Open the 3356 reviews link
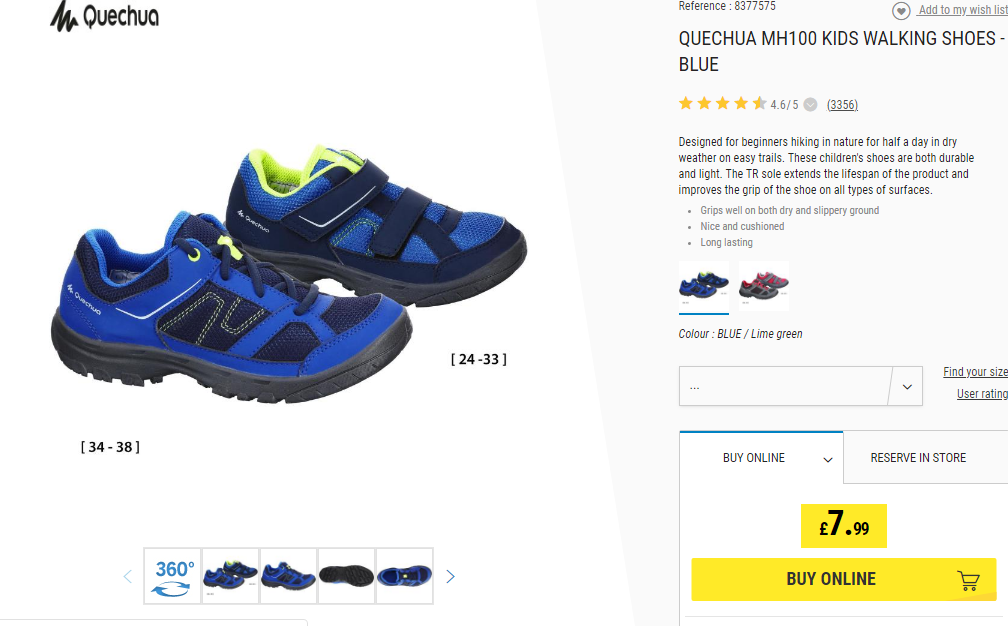This screenshot has width=1008, height=626. coord(842,105)
